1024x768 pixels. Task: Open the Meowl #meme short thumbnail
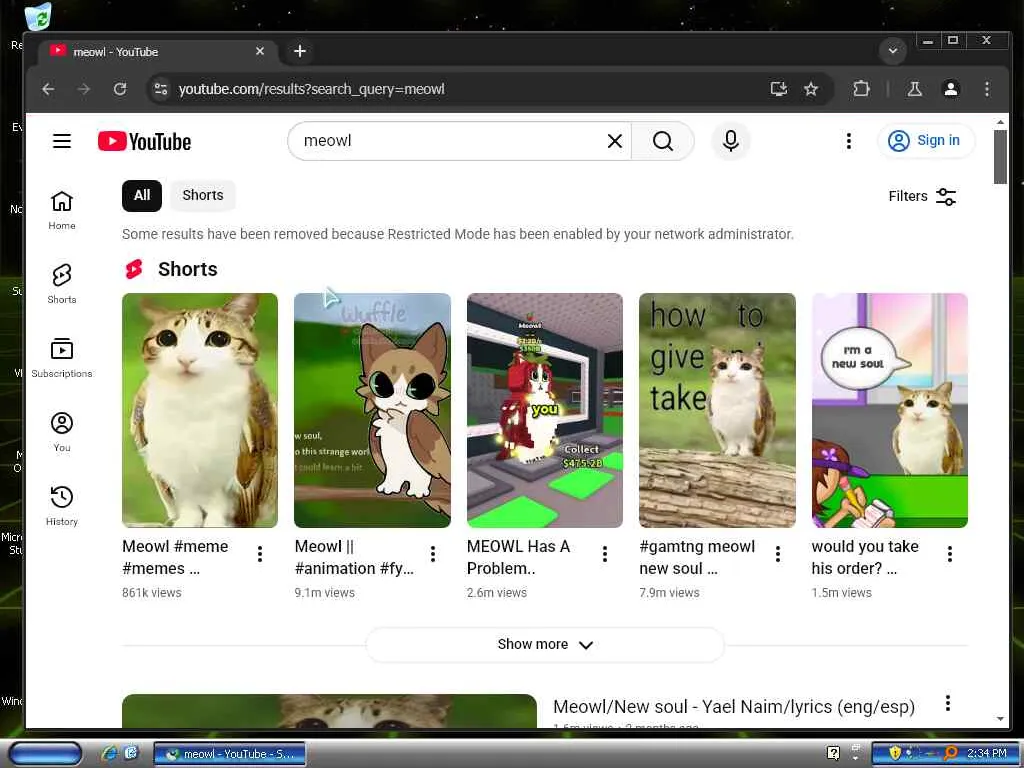[200, 410]
